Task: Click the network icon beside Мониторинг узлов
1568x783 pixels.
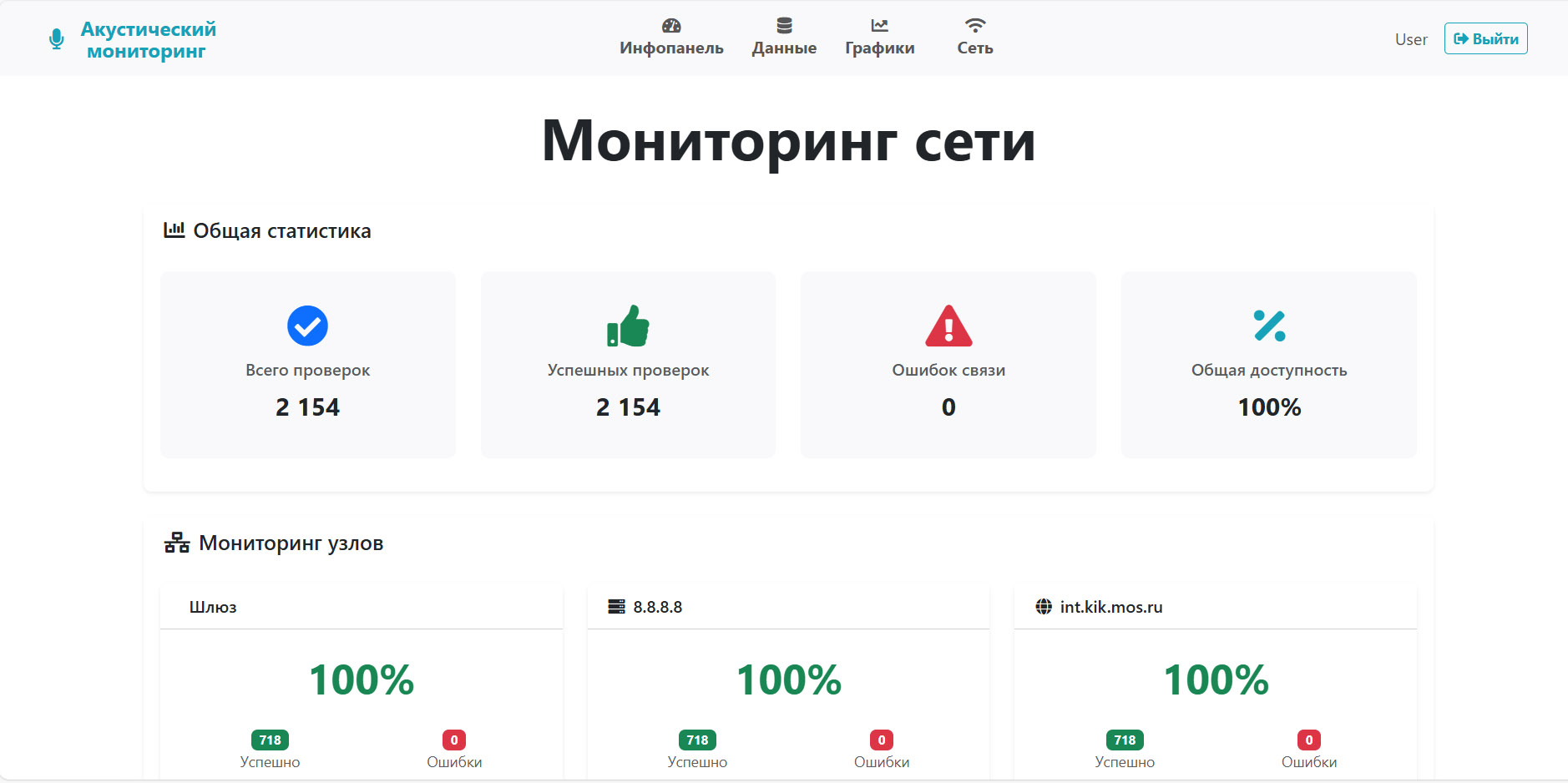Action: [x=177, y=543]
